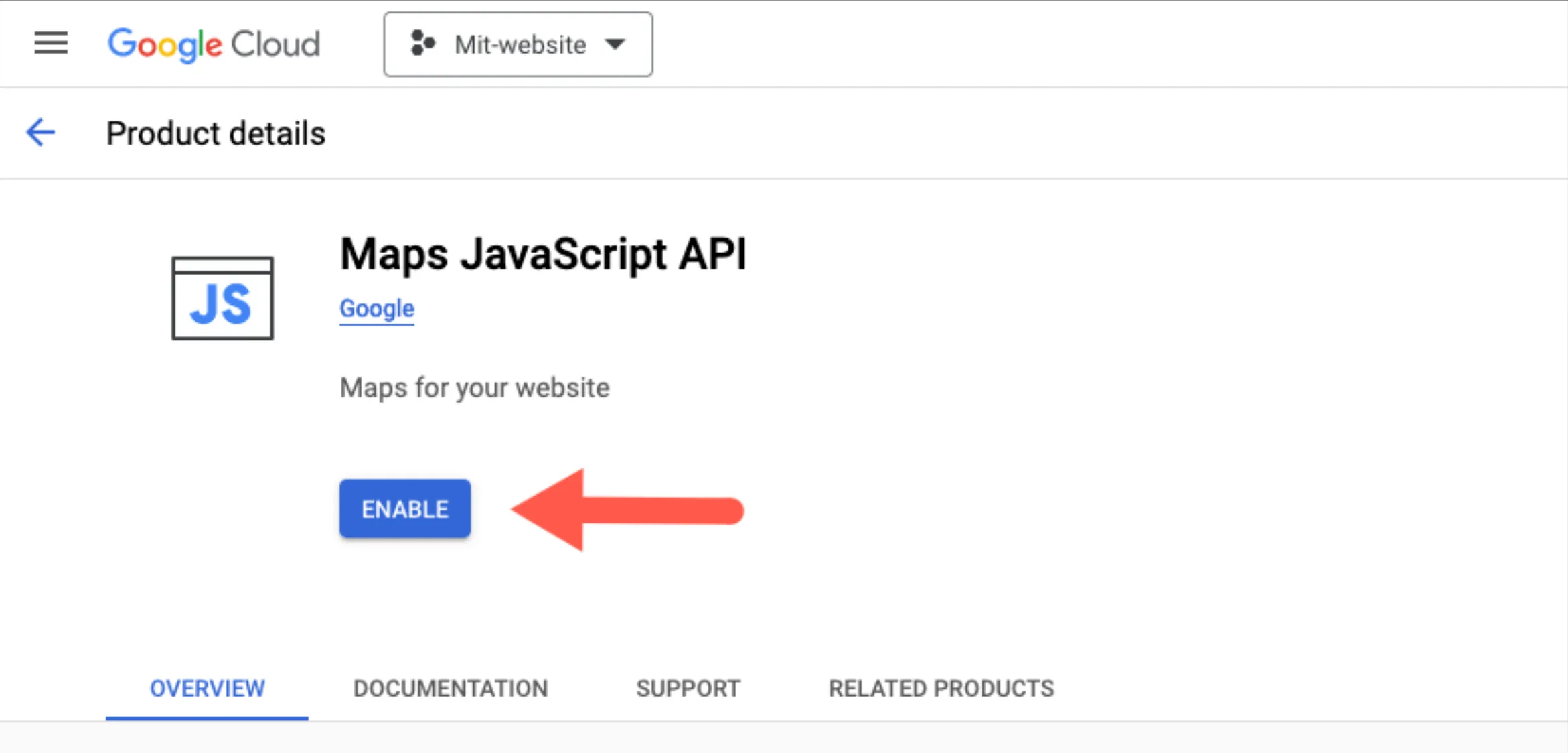1568x753 pixels.
Task: Open the hamburger navigation menu
Action: pos(51,43)
